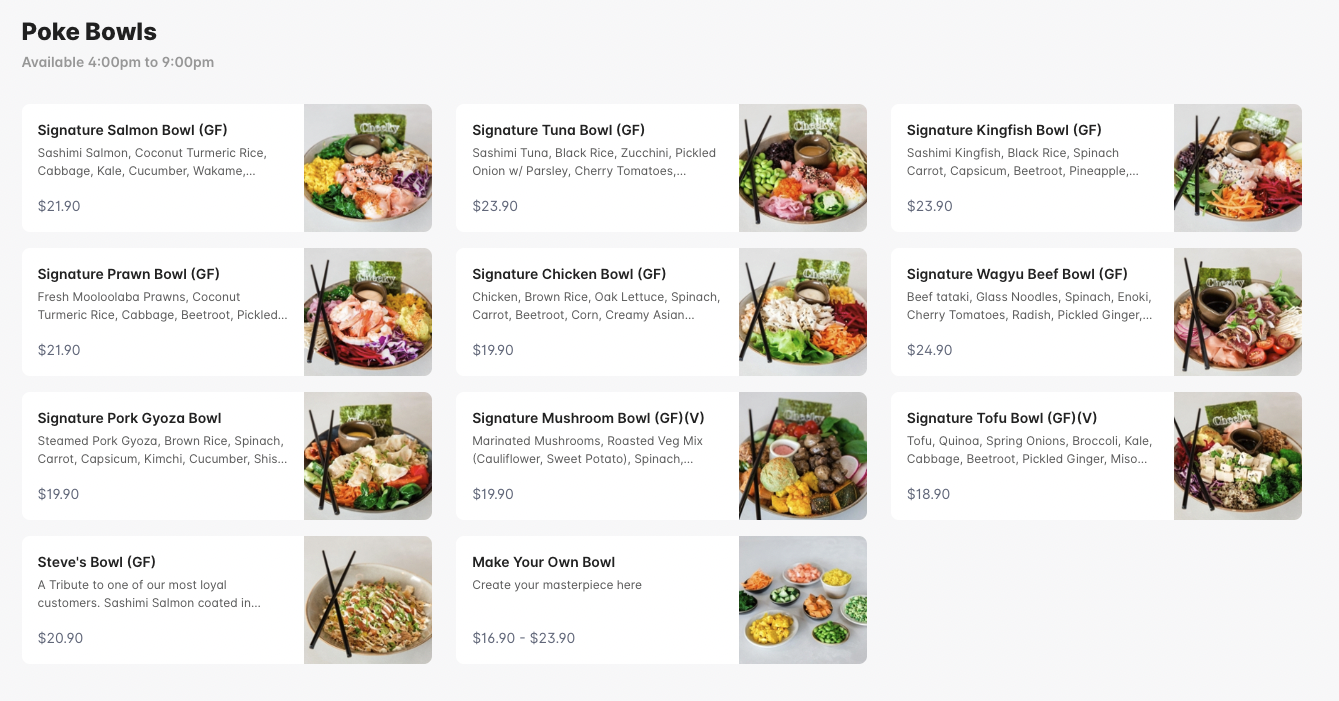Click the Wagyu Beef Bowl image
Screen dimensions: 1339x701
click(x=1237, y=311)
